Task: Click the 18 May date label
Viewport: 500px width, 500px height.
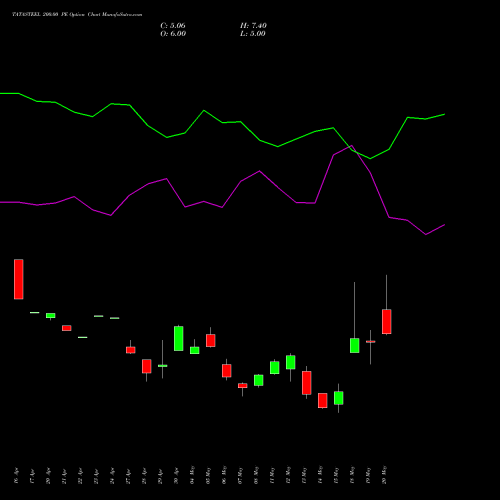Action: (353, 475)
